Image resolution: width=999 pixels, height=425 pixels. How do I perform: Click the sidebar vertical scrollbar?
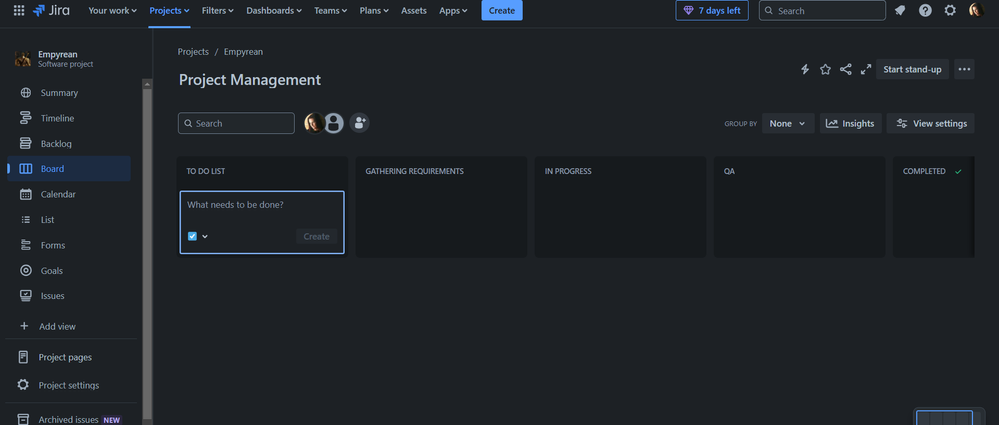tap(147, 252)
